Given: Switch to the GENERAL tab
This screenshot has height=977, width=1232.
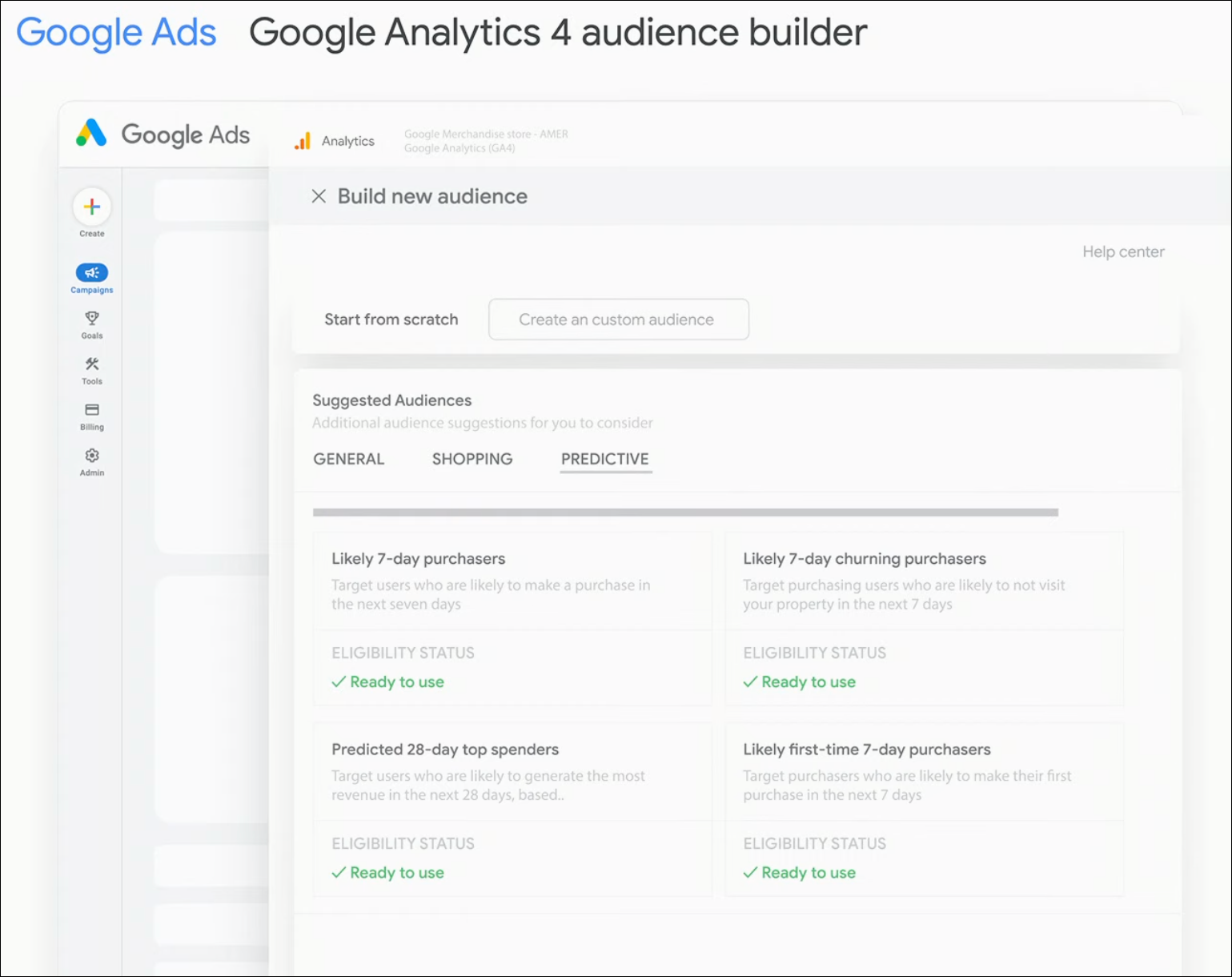Looking at the screenshot, I should click(x=349, y=459).
